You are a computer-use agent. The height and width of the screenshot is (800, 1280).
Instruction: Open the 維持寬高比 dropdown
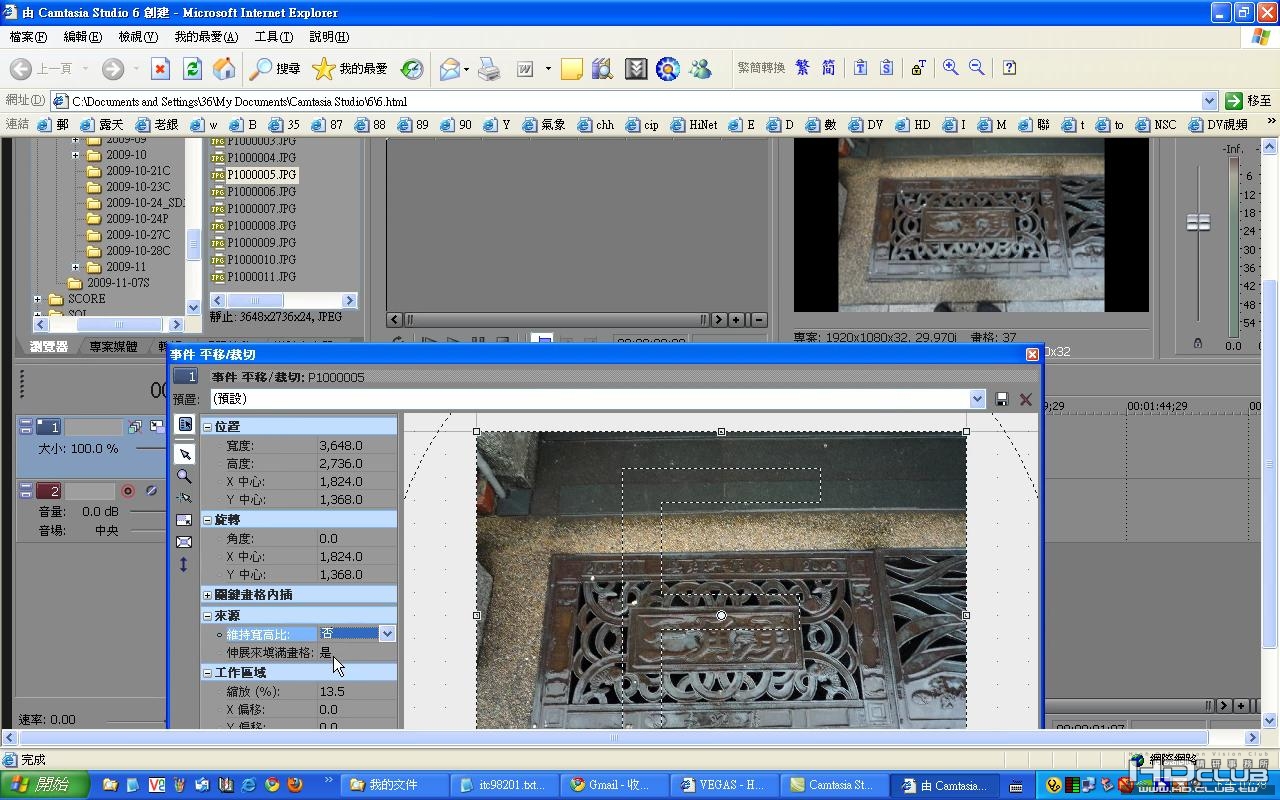click(387, 634)
